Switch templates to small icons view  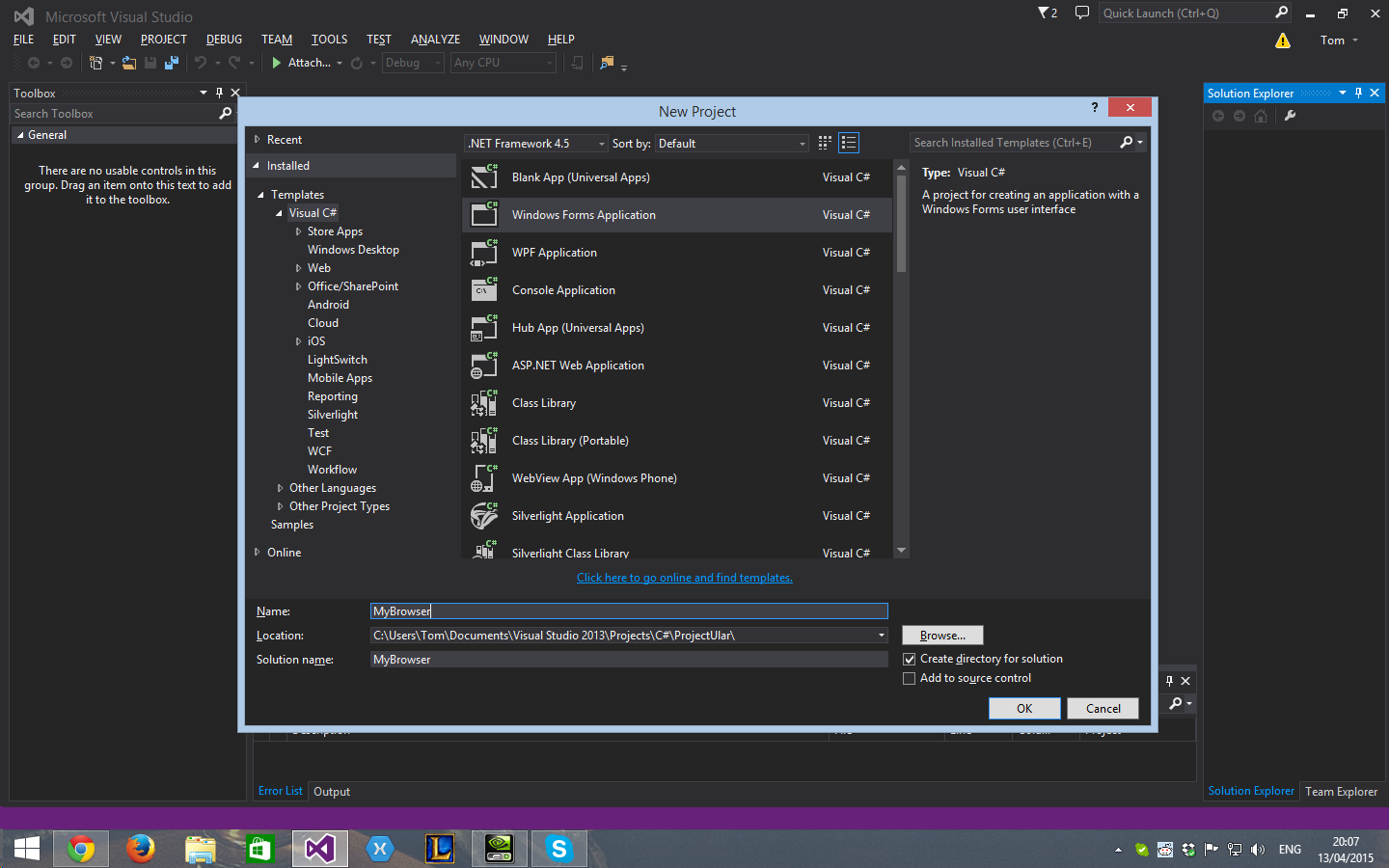[x=825, y=143]
